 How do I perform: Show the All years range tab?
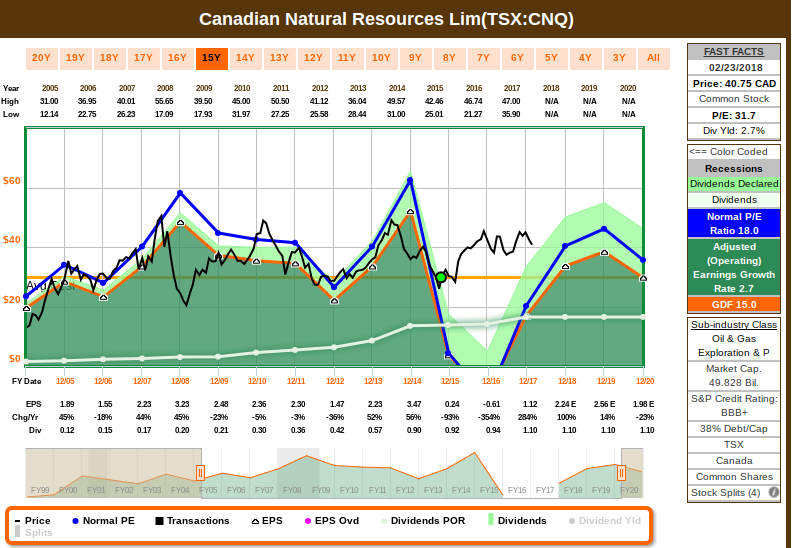click(x=654, y=58)
